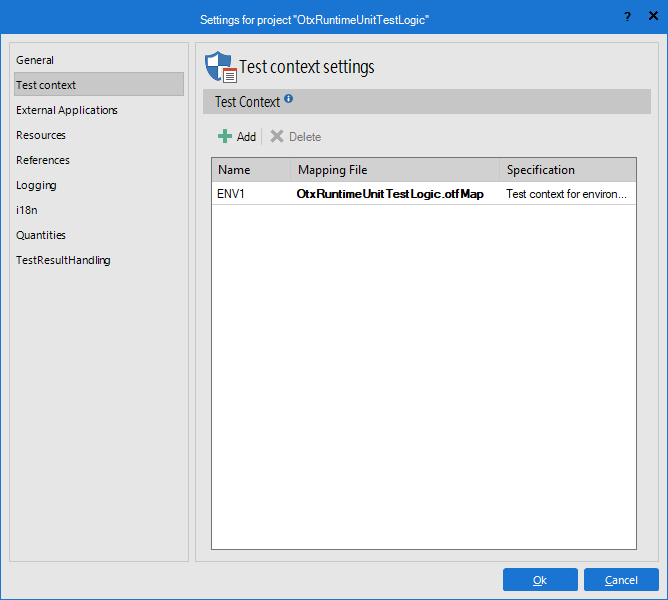
Task: Switch to References settings
Action: point(43,160)
